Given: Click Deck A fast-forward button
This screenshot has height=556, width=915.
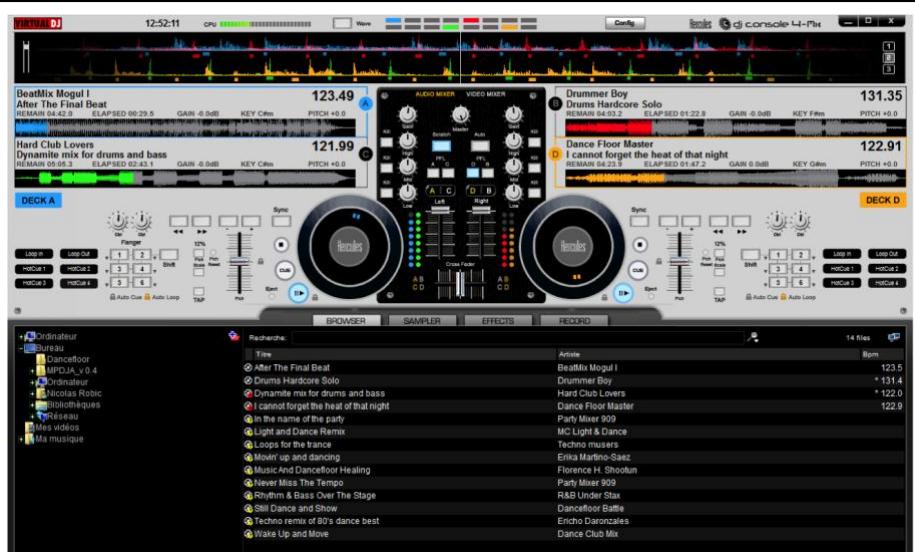Looking at the screenshot, I should point(201,221).
